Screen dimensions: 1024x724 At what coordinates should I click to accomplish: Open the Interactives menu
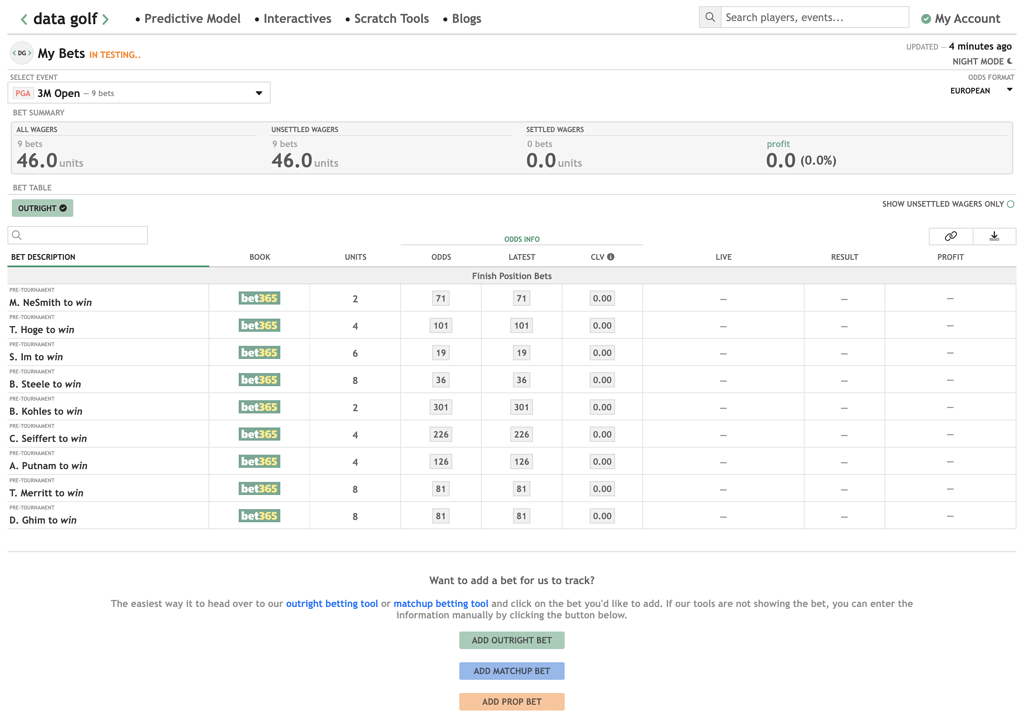coord(294,18)
